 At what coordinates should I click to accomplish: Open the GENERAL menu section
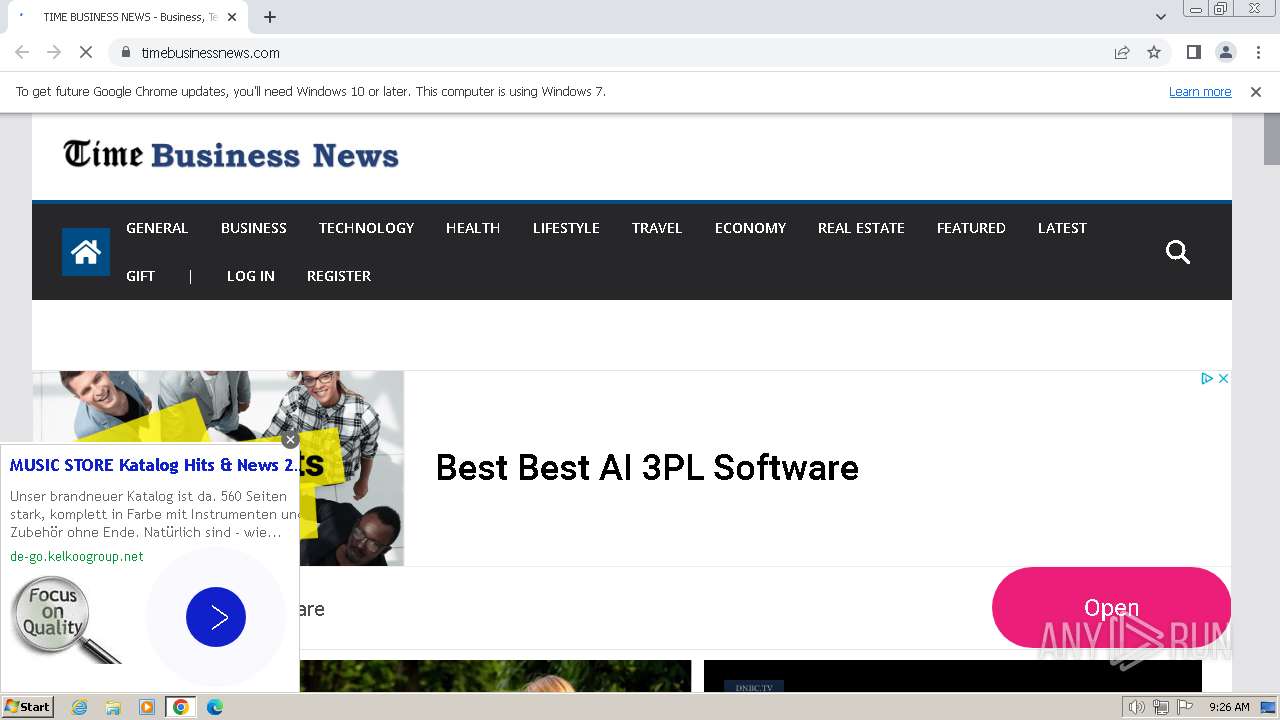click(157, 228)
